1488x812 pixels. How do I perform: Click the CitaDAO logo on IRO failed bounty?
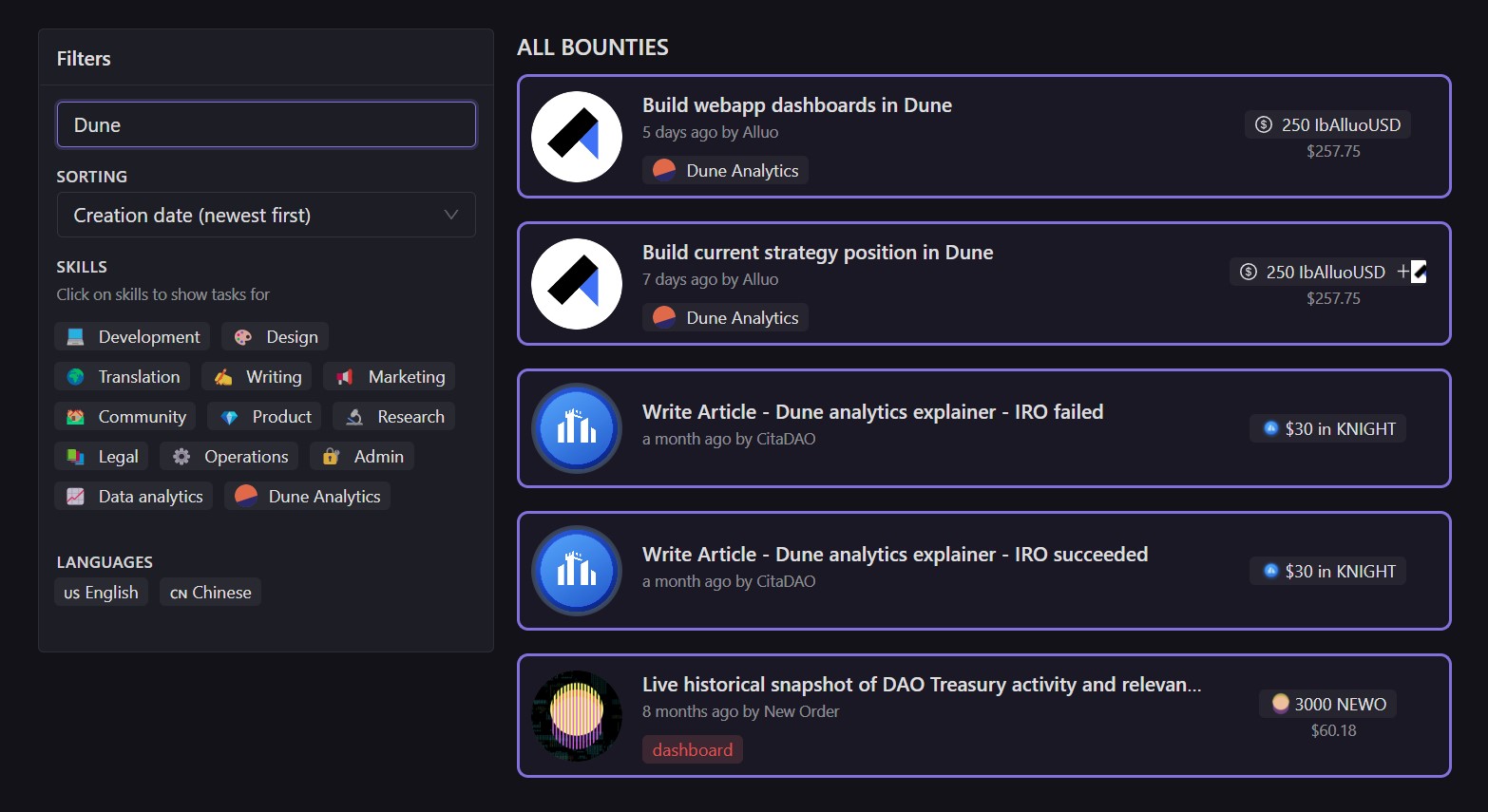pyautogui.click(x=577, y=428)
